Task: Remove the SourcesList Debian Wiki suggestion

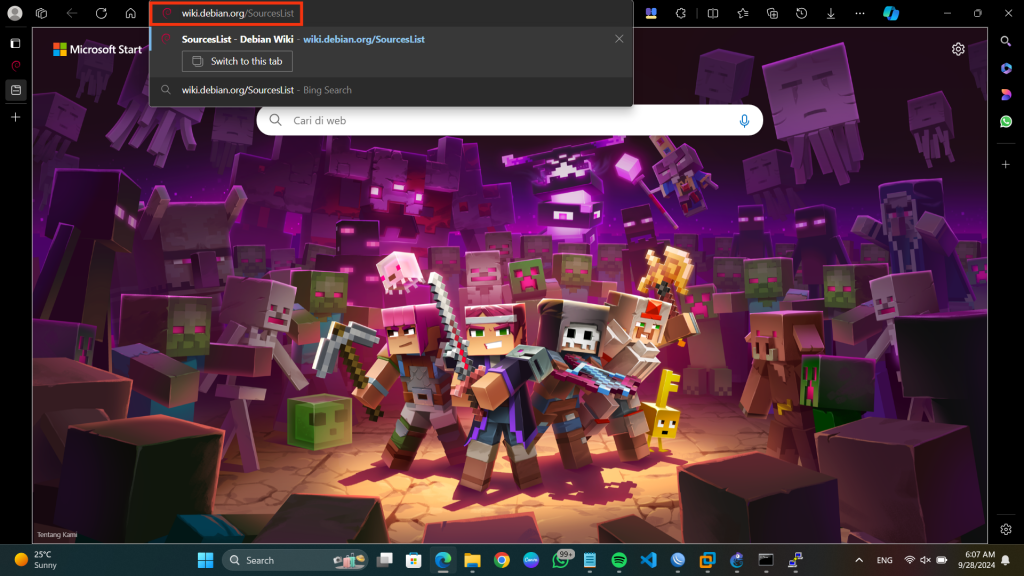Action: click(x=619, y=39)
